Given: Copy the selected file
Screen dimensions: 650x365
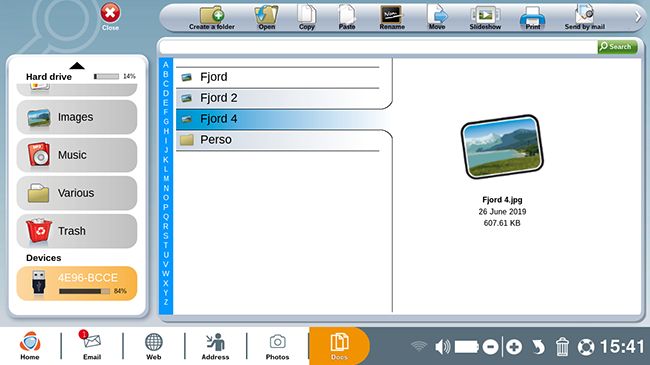Looking at the screenshot, I should (307, 18).
